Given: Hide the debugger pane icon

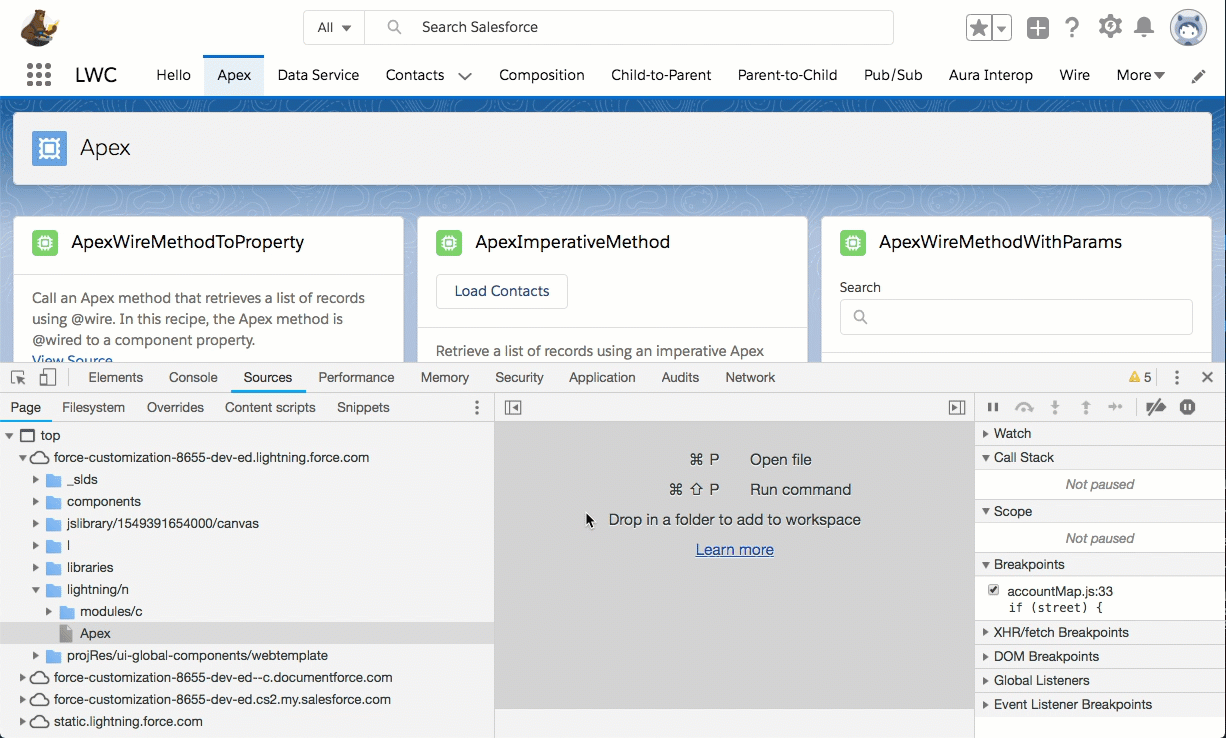Looking at the screenshot, I should click(x=957, y=407).
